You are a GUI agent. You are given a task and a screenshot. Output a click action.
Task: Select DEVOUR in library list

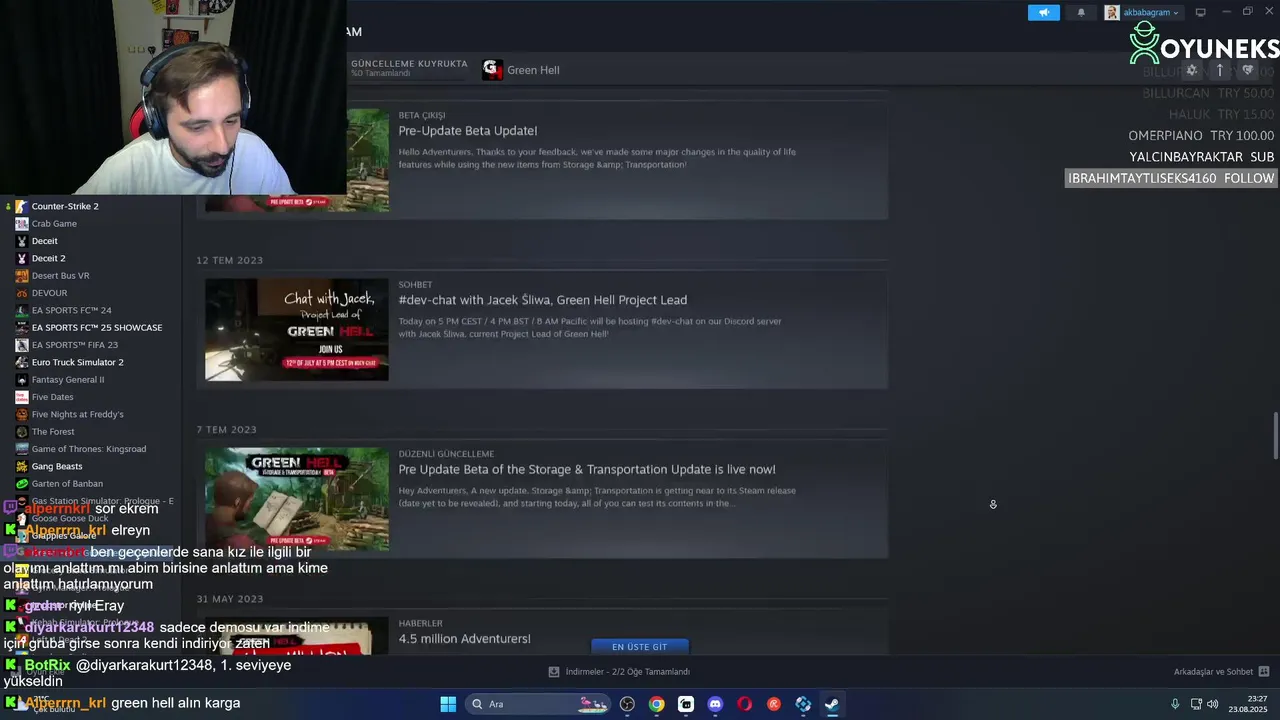[x=49, y=293]
